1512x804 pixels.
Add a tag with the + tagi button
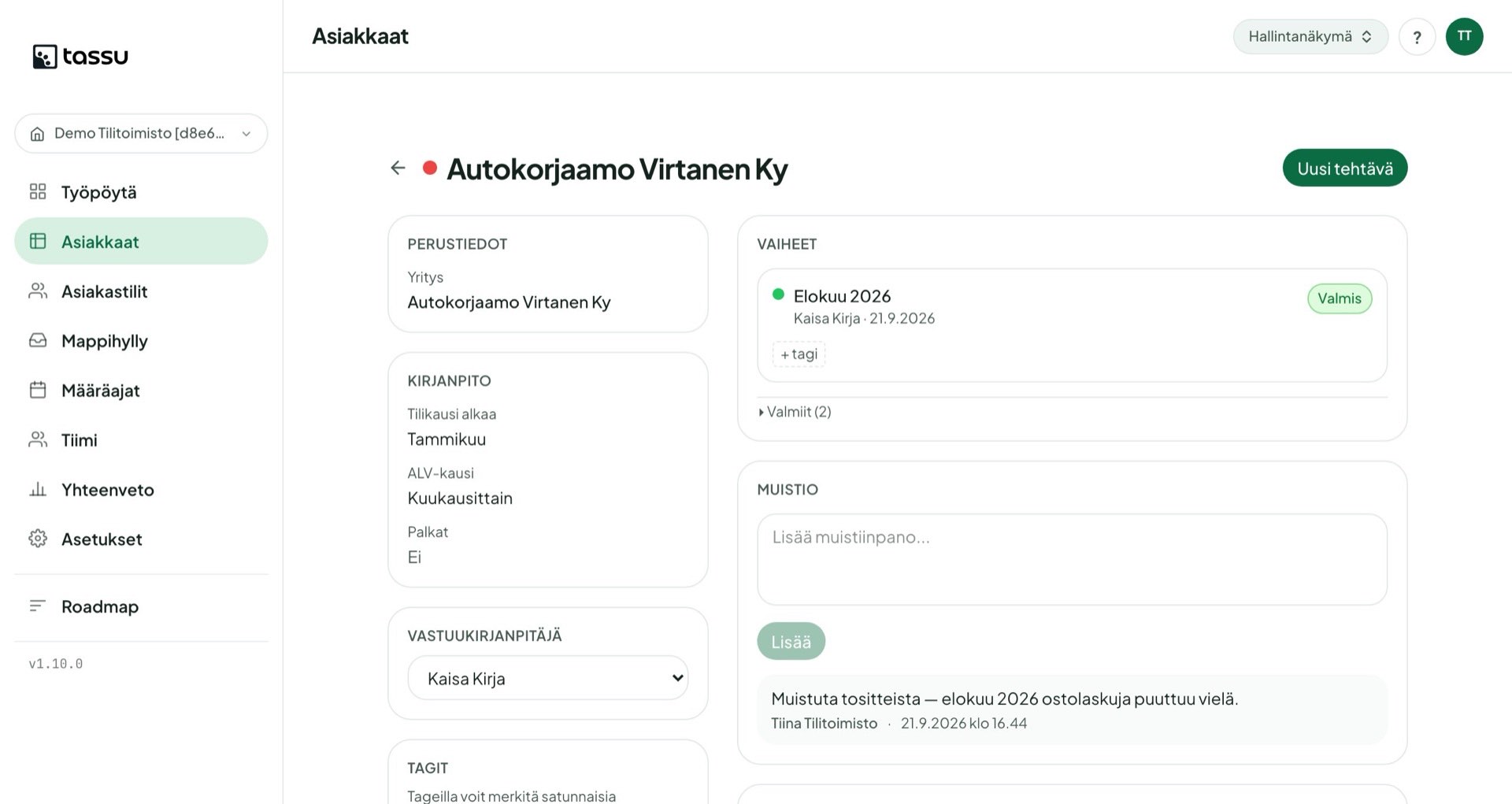[799, 354]
